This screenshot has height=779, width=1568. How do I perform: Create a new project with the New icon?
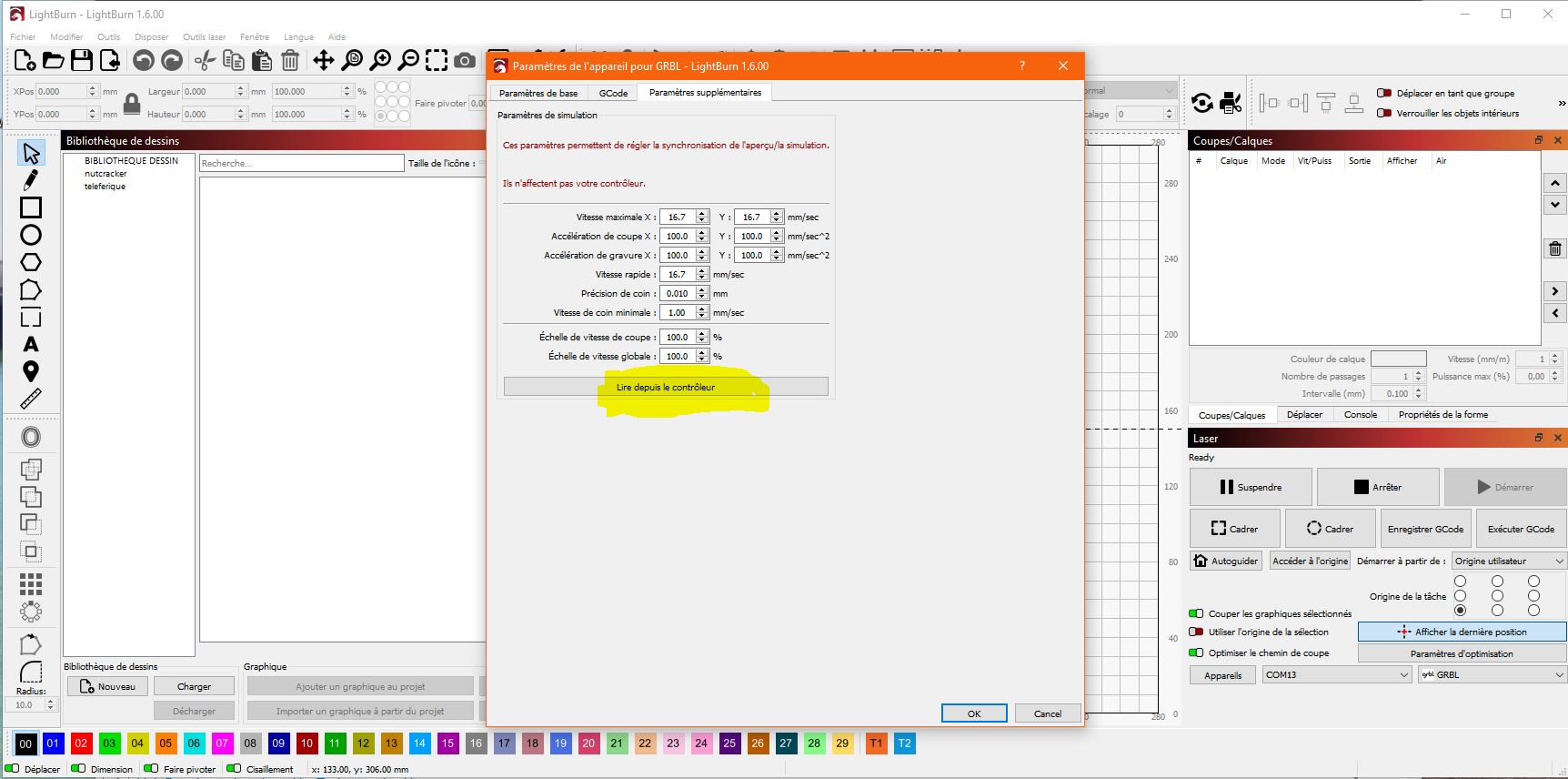click(x=25, y=61)
